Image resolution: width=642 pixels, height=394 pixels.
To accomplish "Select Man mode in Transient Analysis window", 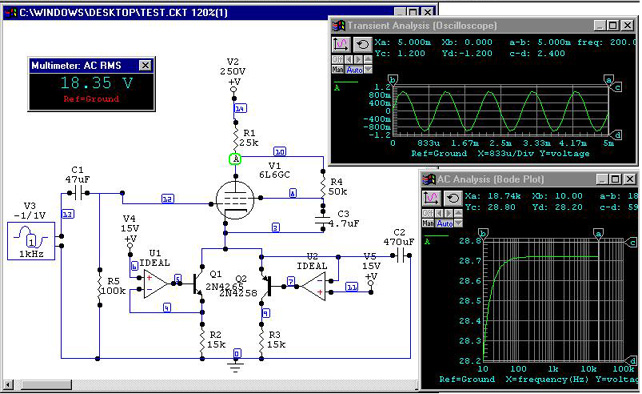I will pyautogui.click(x=338, y=70).
